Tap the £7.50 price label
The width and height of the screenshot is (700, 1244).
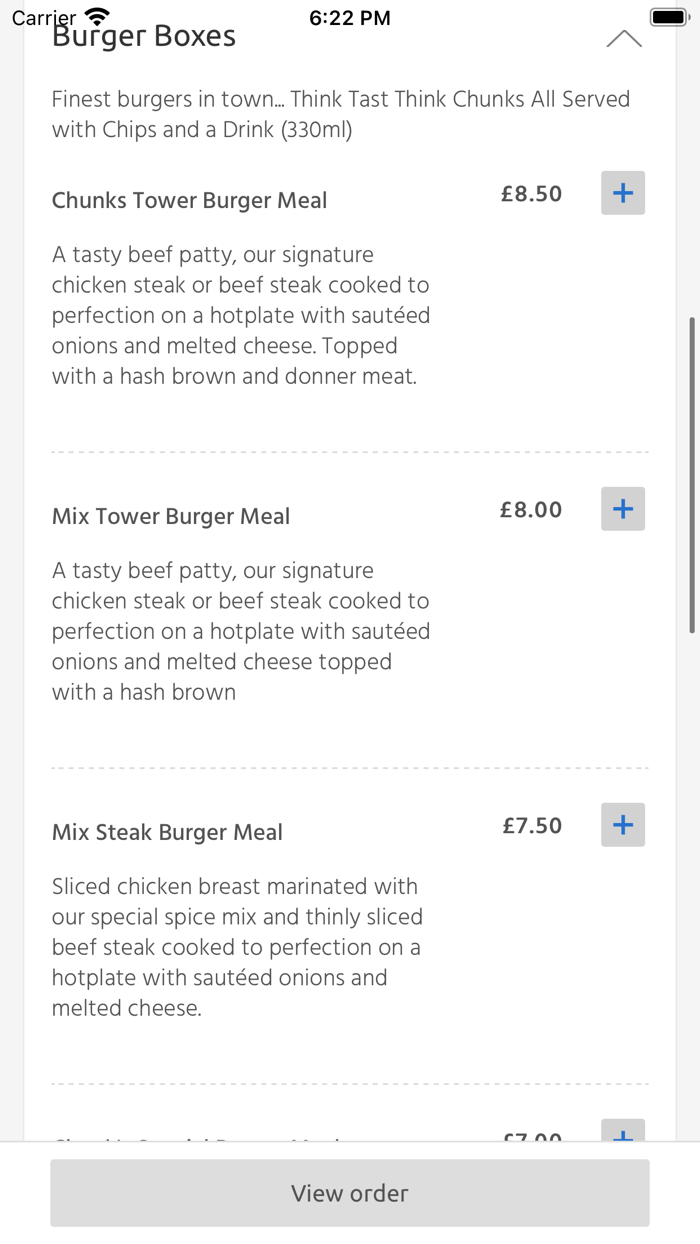(x=531, y=825)
